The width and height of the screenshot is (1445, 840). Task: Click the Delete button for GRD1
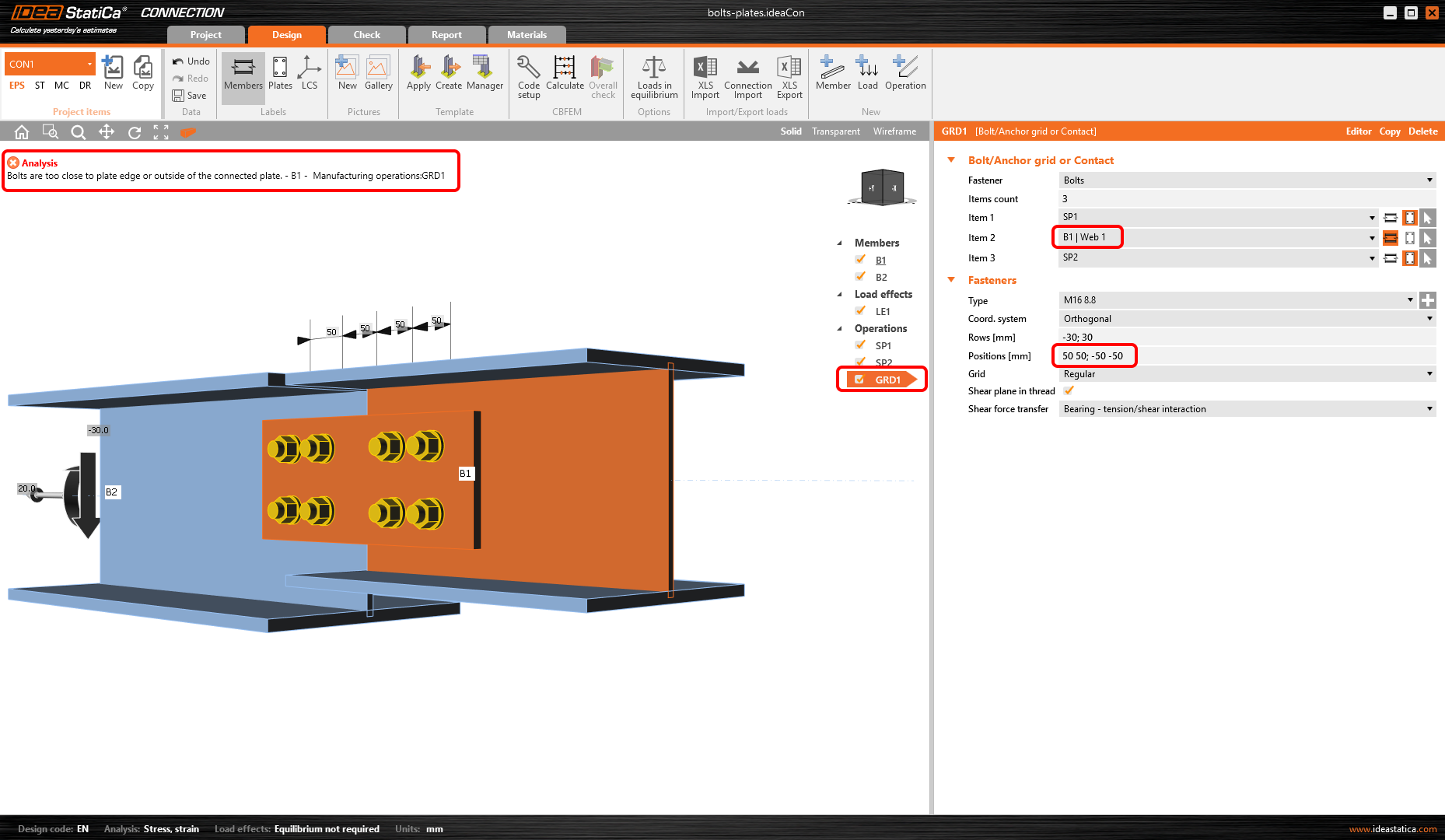1422,131
